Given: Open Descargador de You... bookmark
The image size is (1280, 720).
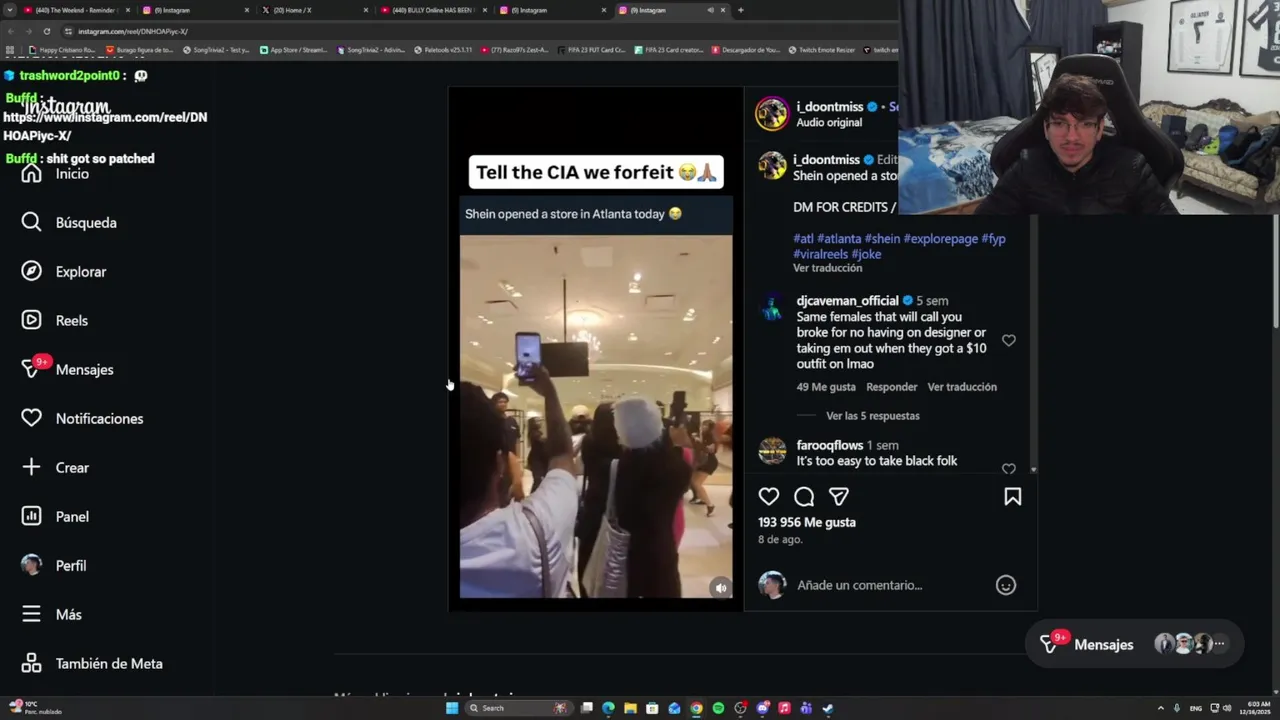Looking at the screenshot, I should 745,49.
